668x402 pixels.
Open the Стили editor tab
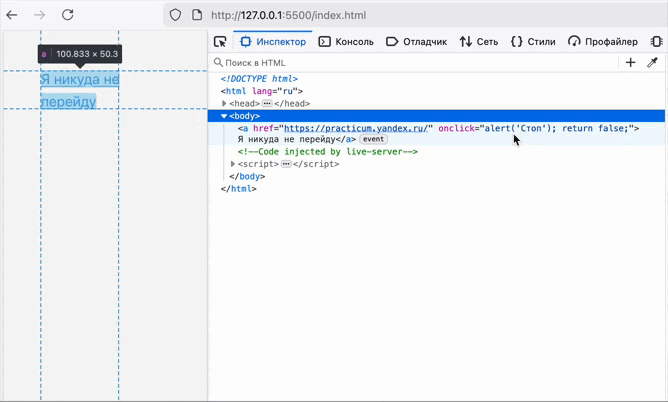(x=533, y=42)
